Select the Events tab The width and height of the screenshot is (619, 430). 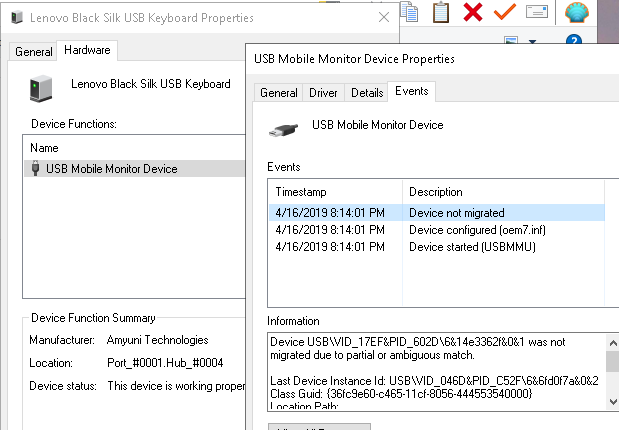(411, 91)
